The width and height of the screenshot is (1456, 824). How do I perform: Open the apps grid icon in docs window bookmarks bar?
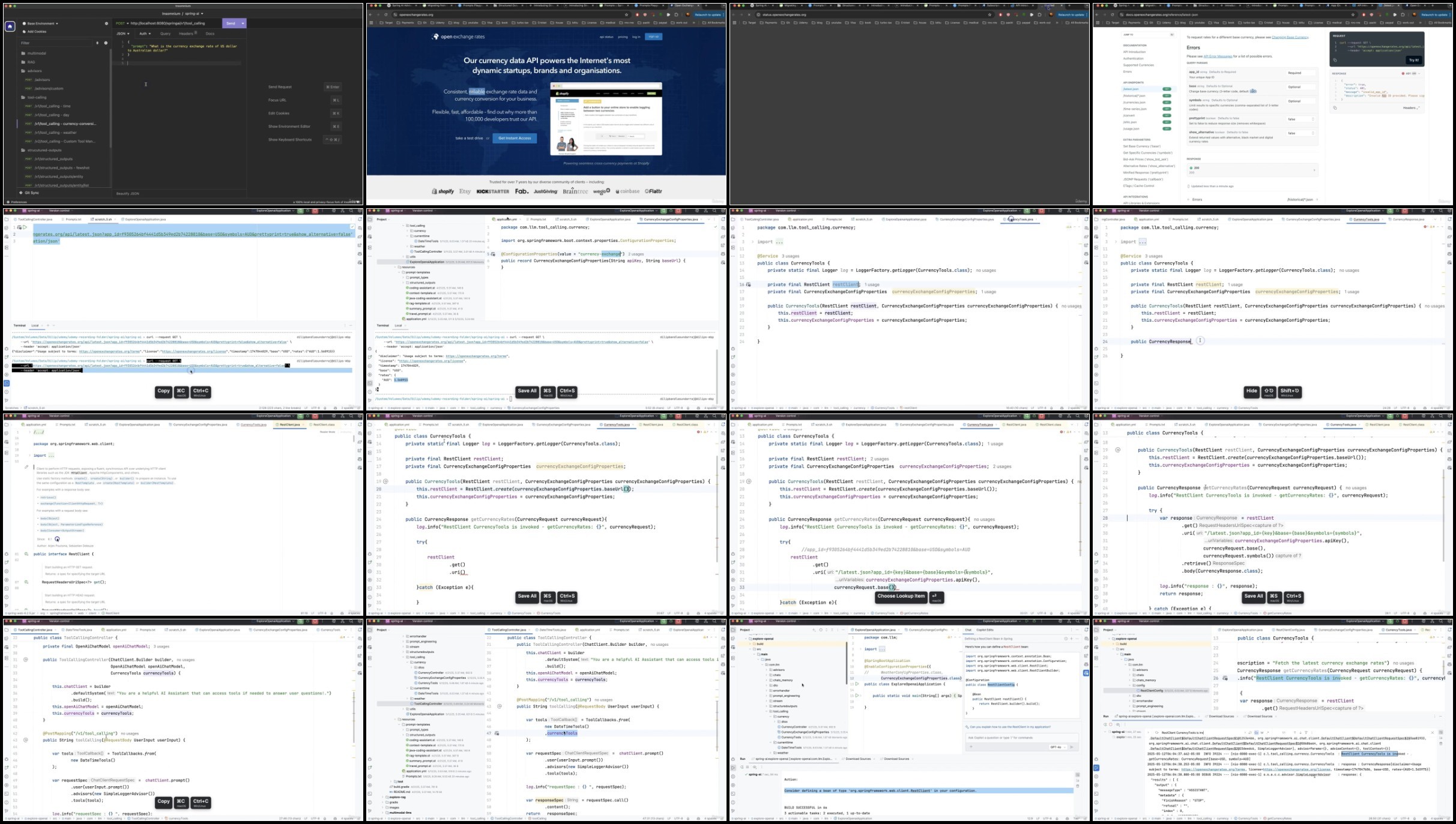tap(1099, 23)
